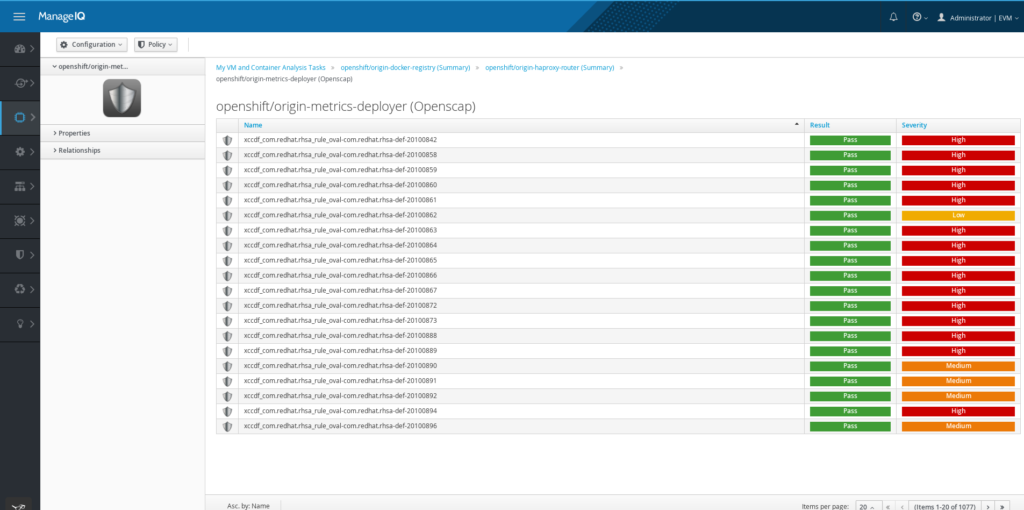The height and width of the screenshot is (510, 1024).
Task: Open the notifications bell
Action: click(x=893, y=17)
